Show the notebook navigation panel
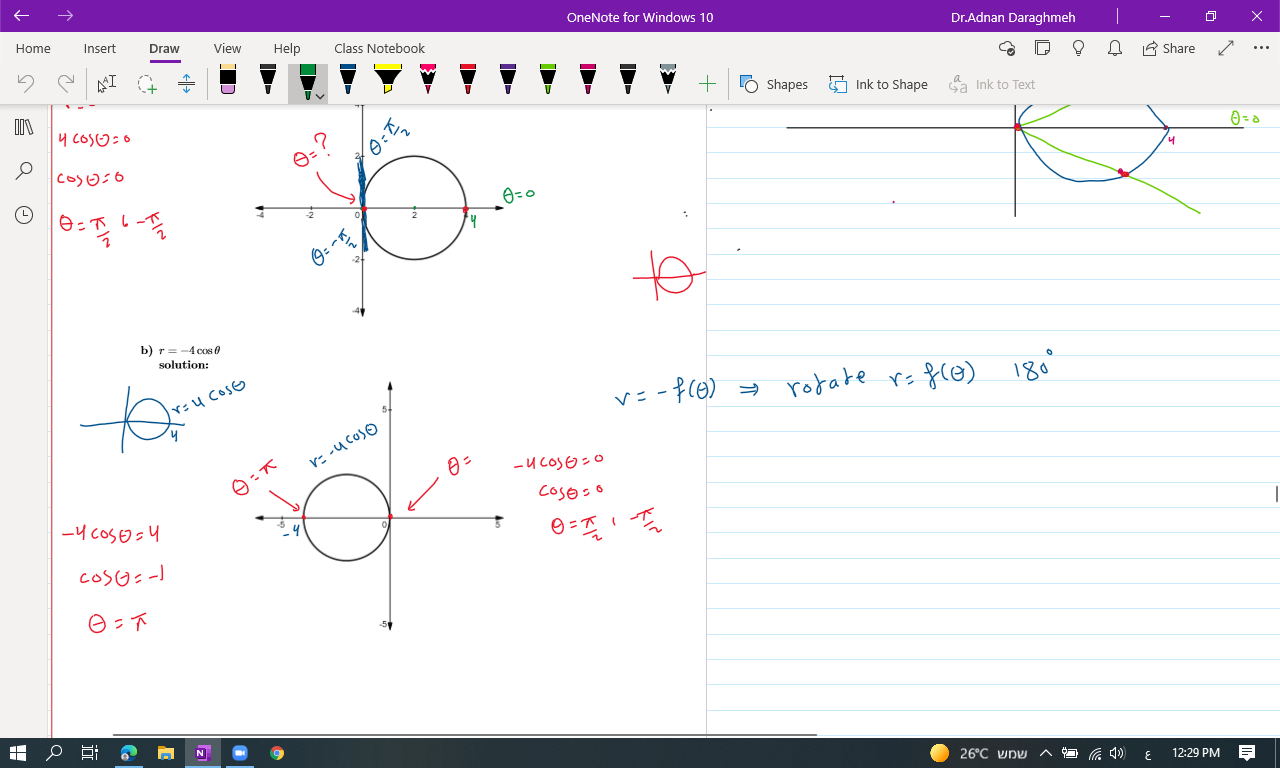 [x=24, y=127]
